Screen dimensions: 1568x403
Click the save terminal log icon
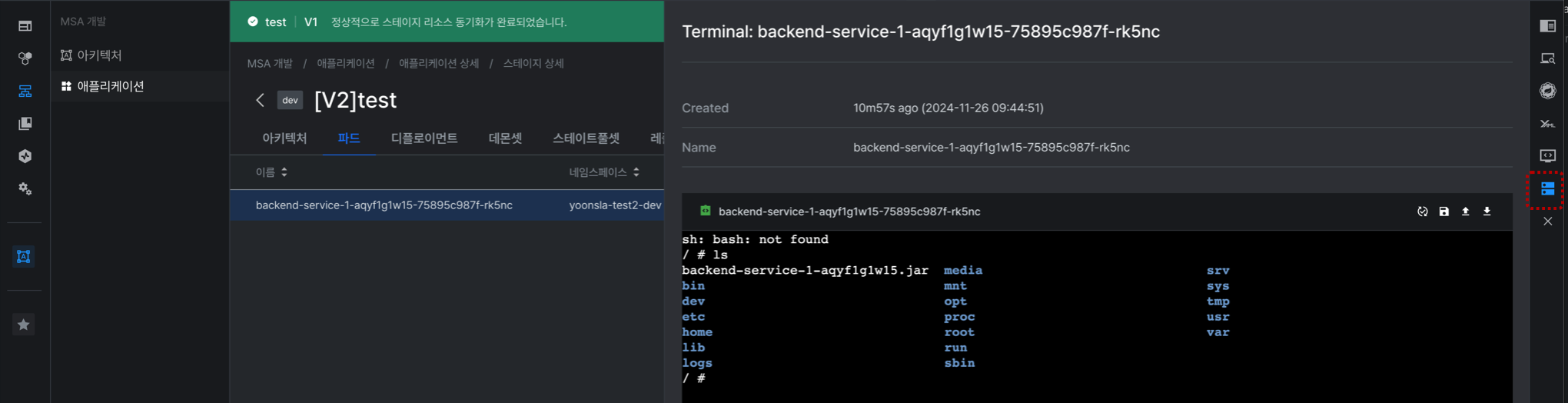[x=1444, y=211]
